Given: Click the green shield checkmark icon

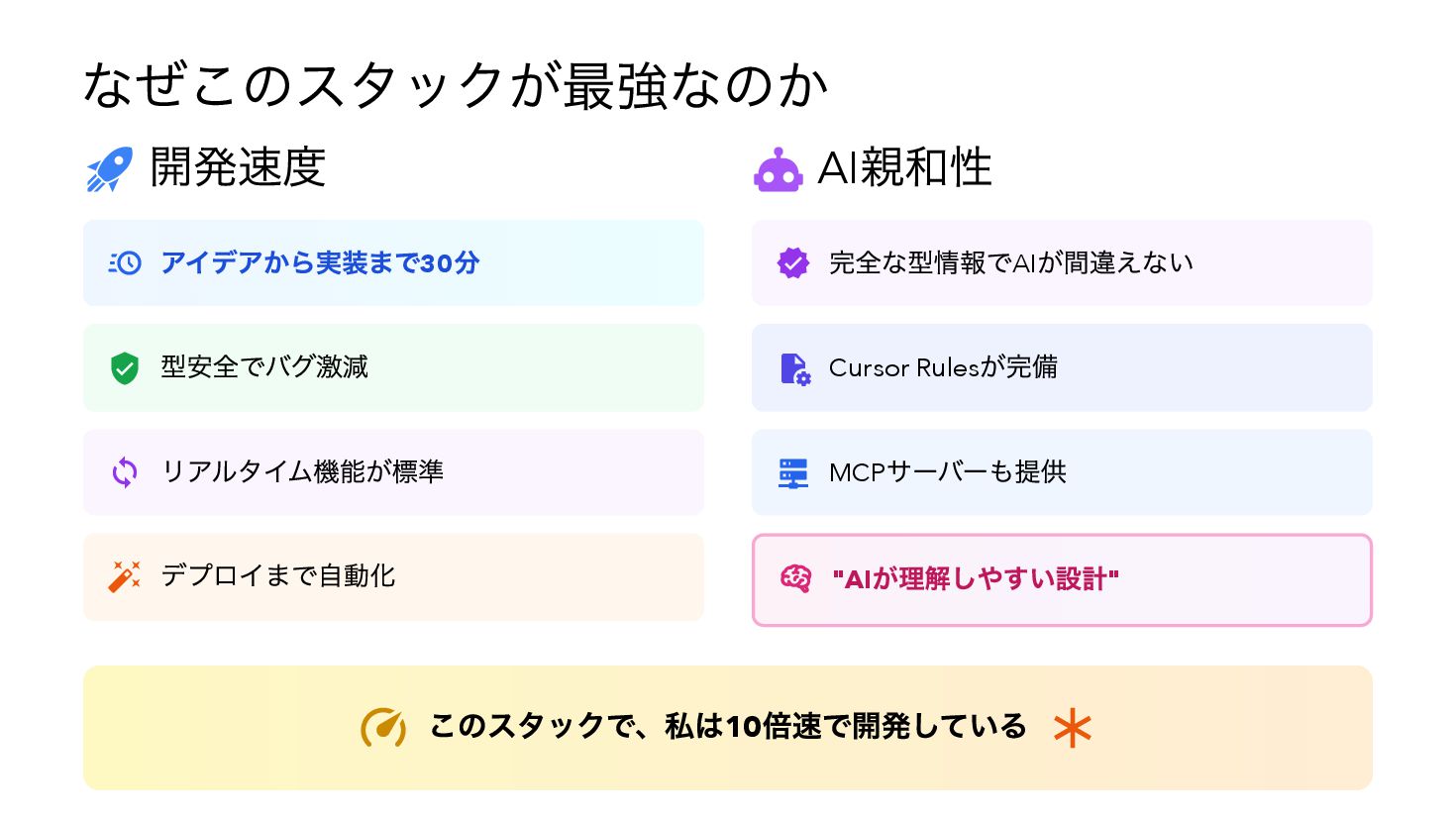Looking at the screenshot, I should click(x=125, y=367).
